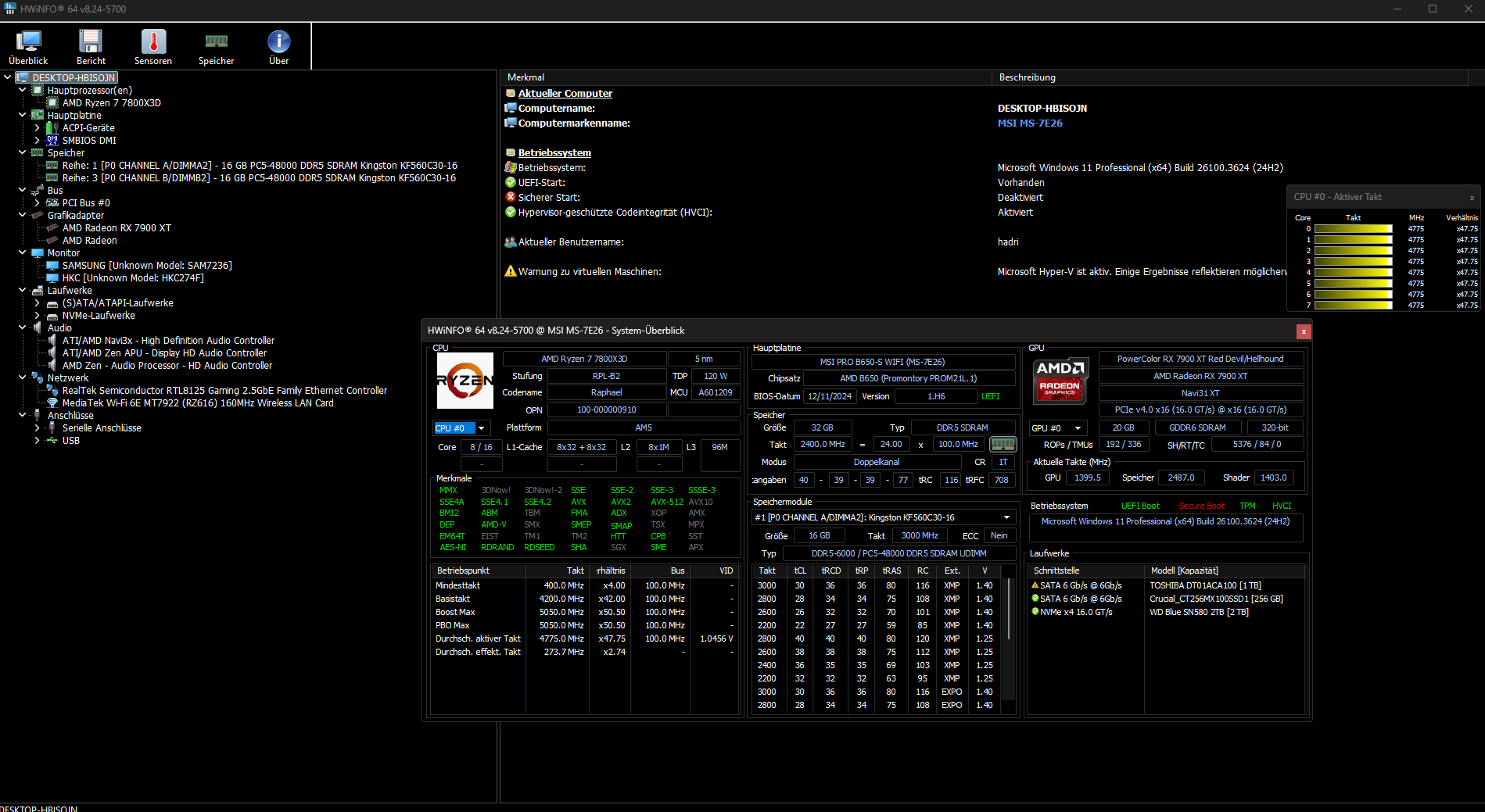This screenshot has height=812, width=1485.
Task: Open the Überblick summary toolbar icon
Action: click(28, 47)
